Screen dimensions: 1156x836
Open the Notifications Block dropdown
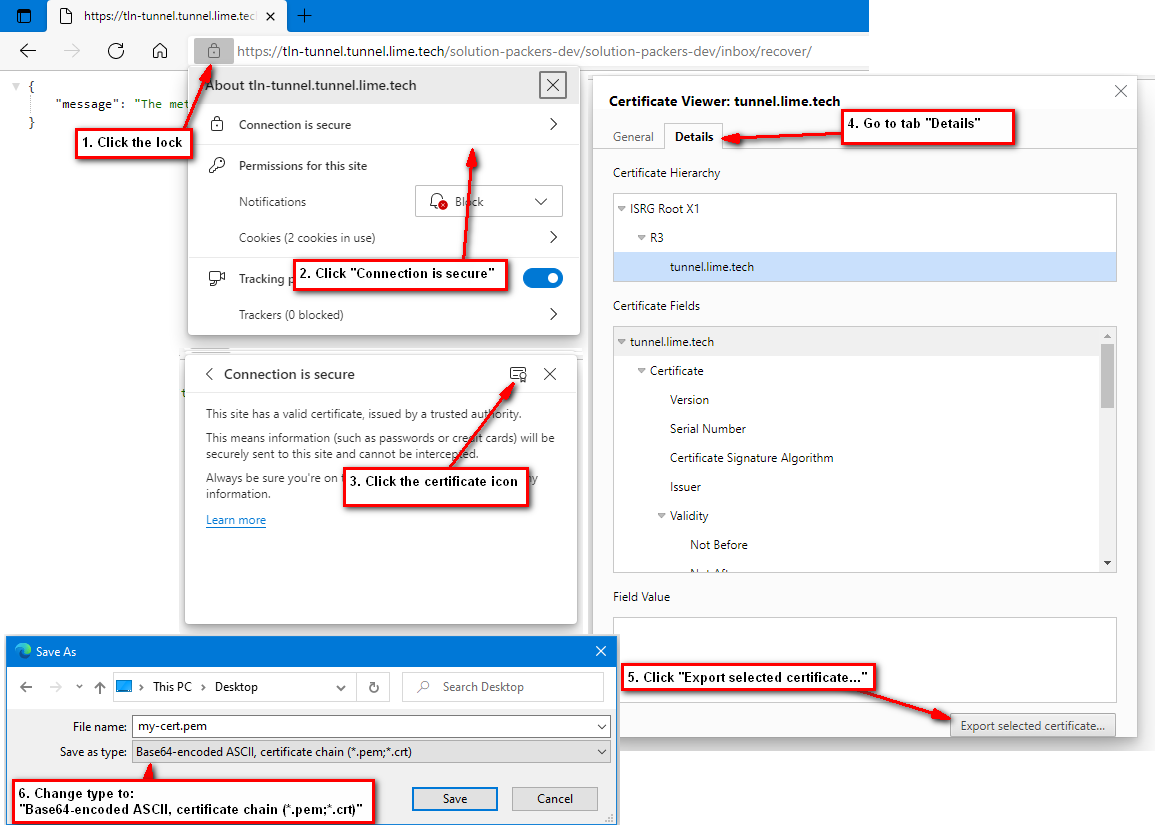coord(488,201)
